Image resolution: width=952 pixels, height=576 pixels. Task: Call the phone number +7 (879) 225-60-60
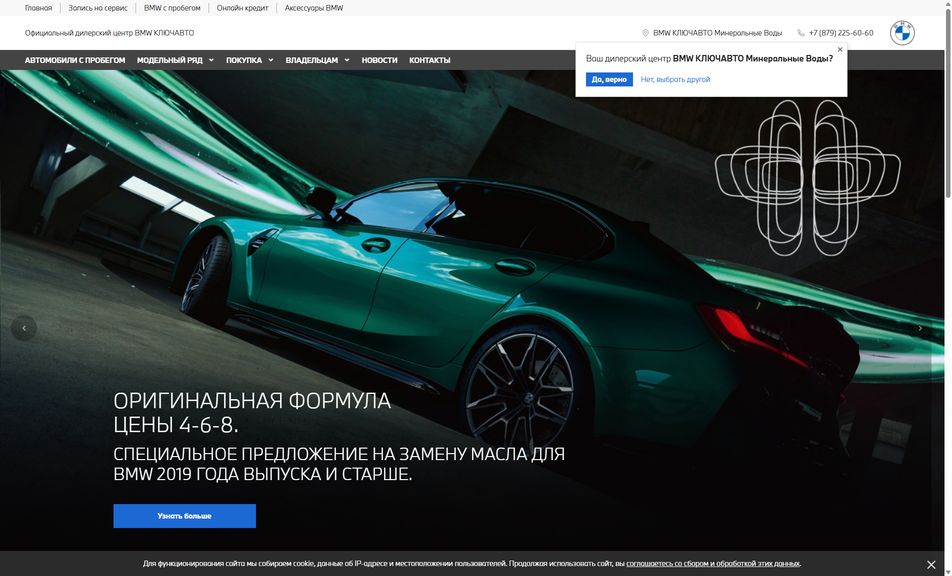coord(841,33)
